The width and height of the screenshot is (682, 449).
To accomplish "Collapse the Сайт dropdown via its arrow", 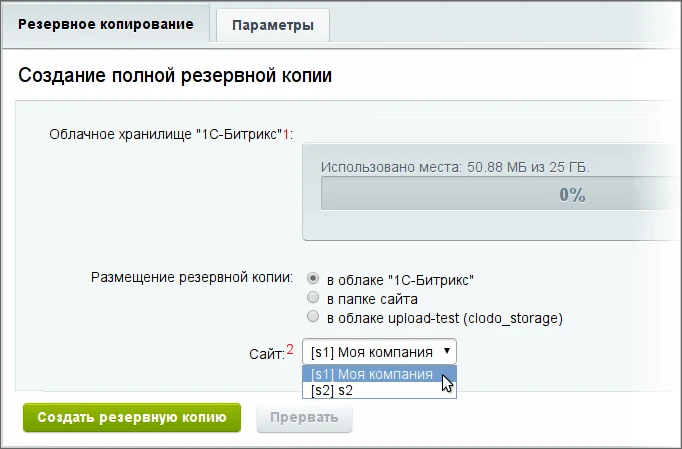I will [447, 351].
